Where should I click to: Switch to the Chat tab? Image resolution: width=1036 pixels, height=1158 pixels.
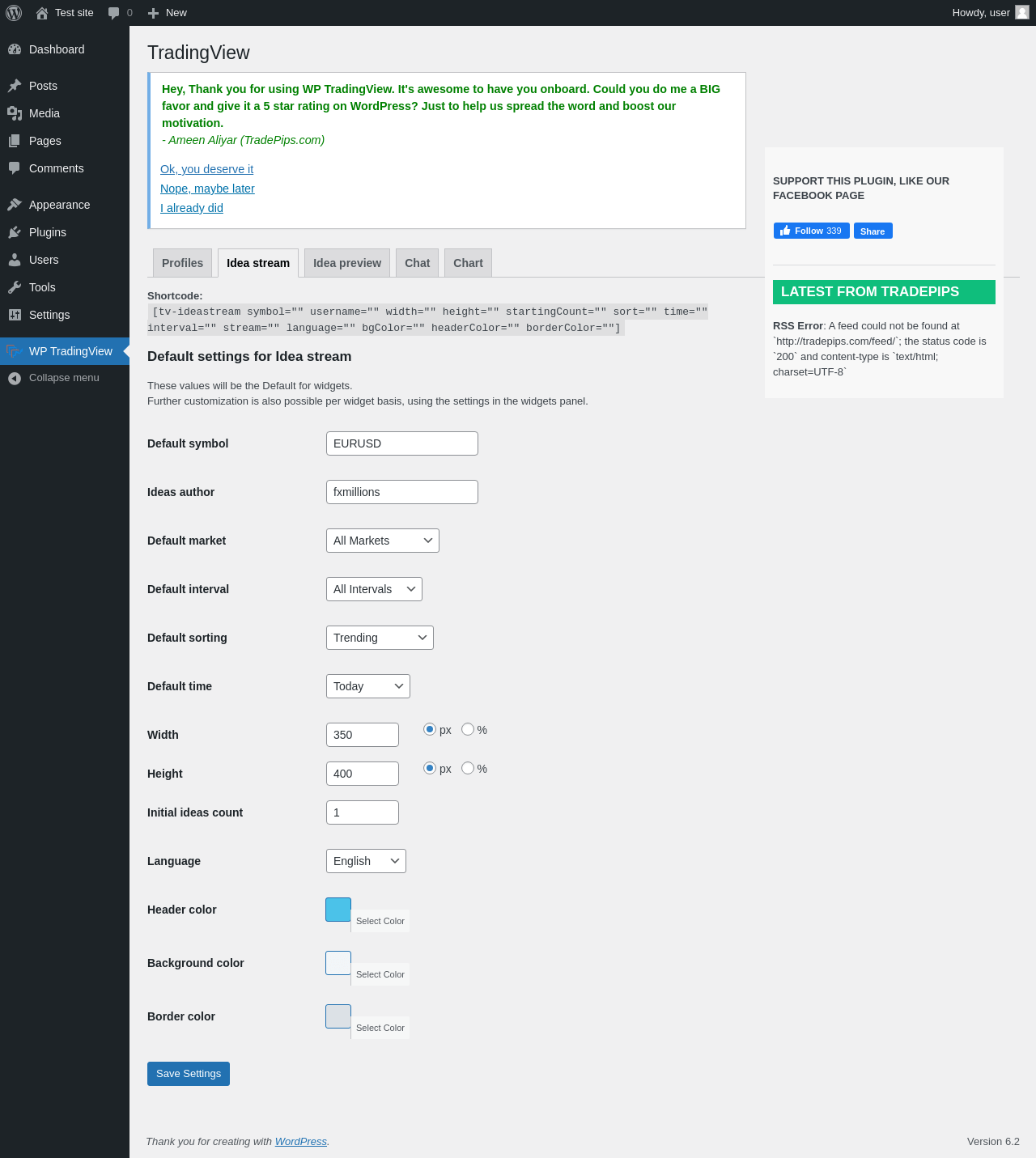click(418, 263)
